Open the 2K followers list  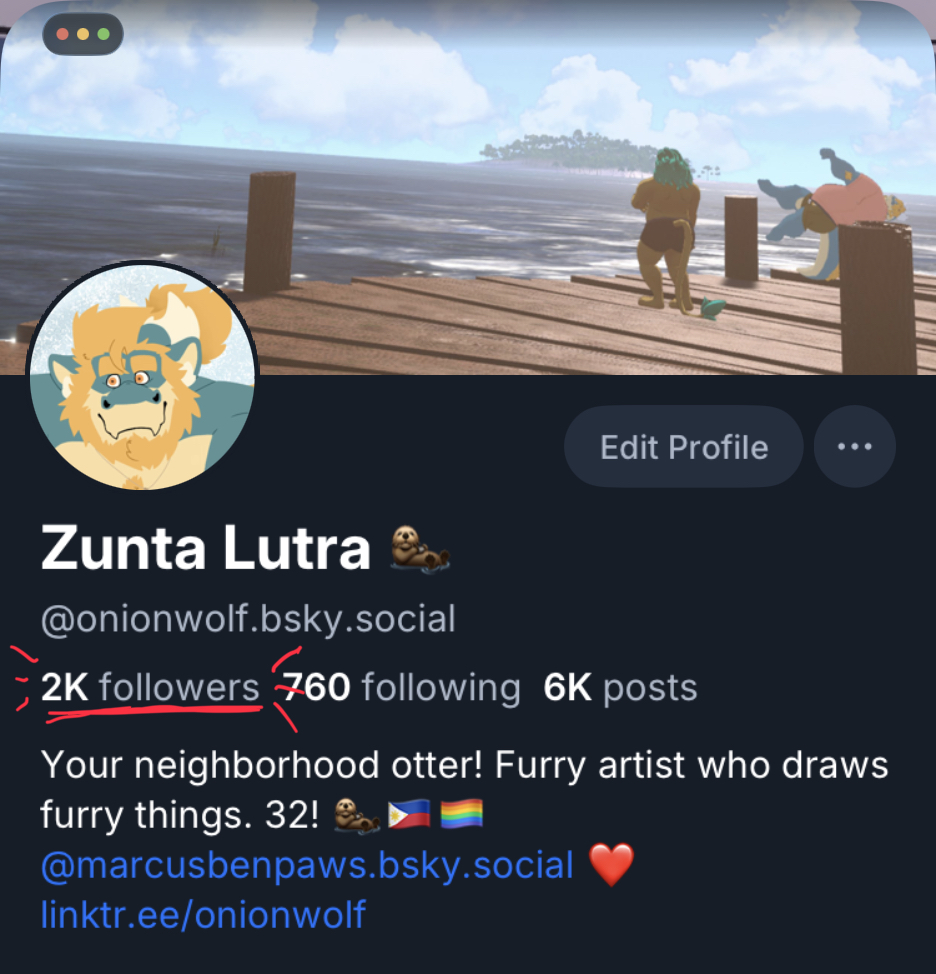pos(150,688)
